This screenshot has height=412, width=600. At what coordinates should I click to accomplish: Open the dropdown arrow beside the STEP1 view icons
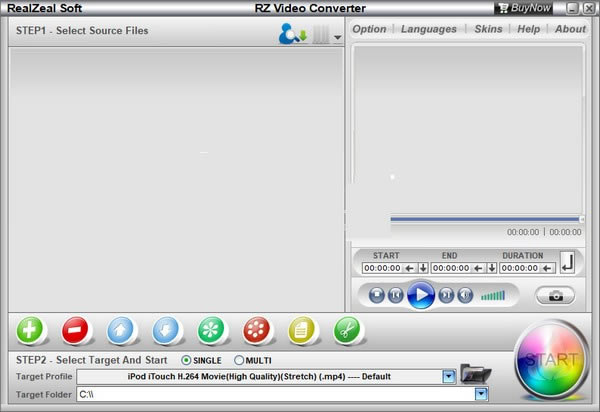(x=338, y=37)
